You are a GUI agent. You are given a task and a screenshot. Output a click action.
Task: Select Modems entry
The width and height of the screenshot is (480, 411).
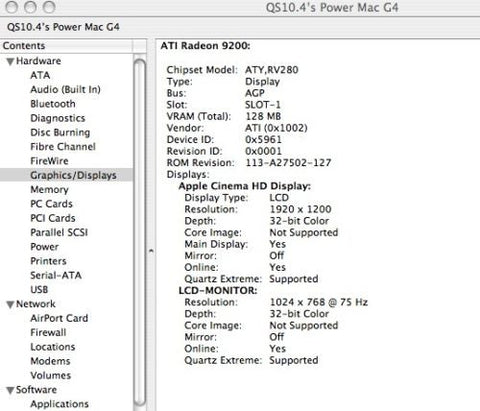tap(50, 361)
